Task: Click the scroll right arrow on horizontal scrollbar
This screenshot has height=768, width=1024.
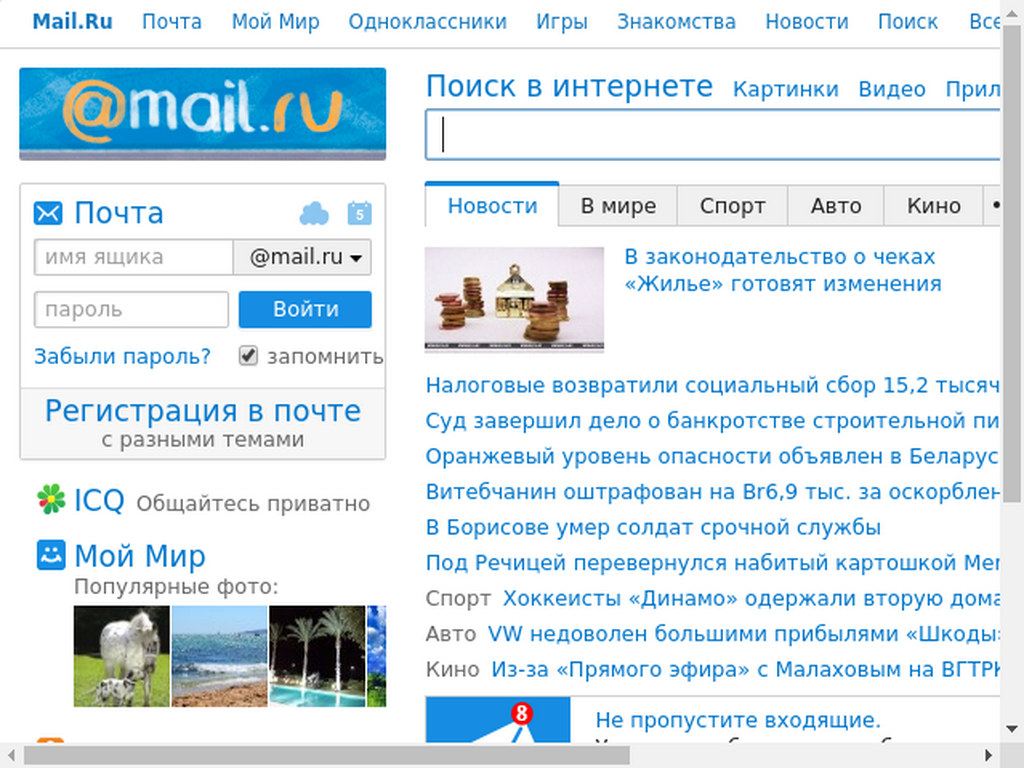Action: 989,755
